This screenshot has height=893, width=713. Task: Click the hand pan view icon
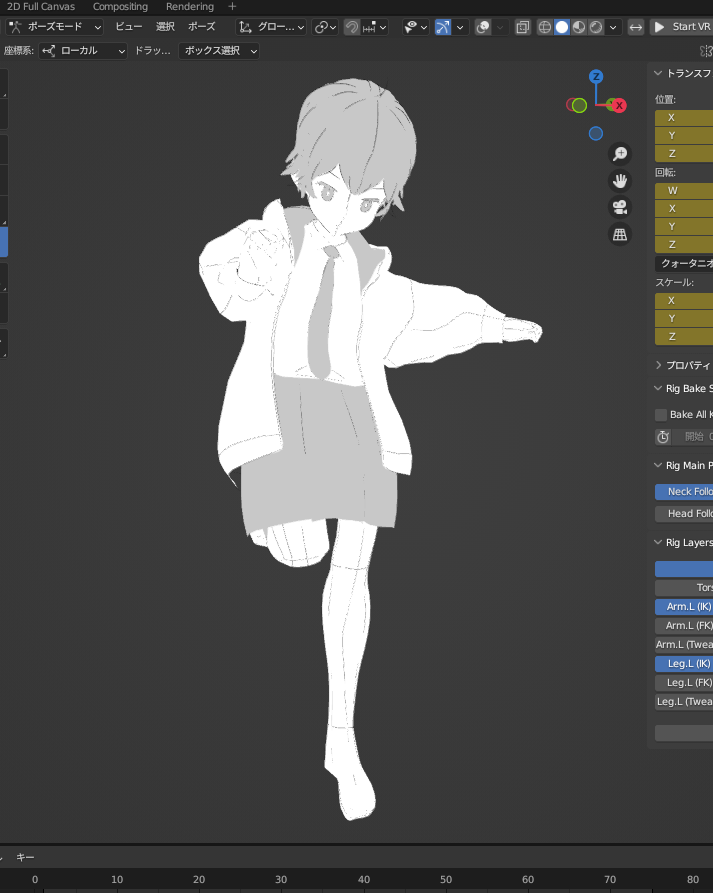[620, 181]
